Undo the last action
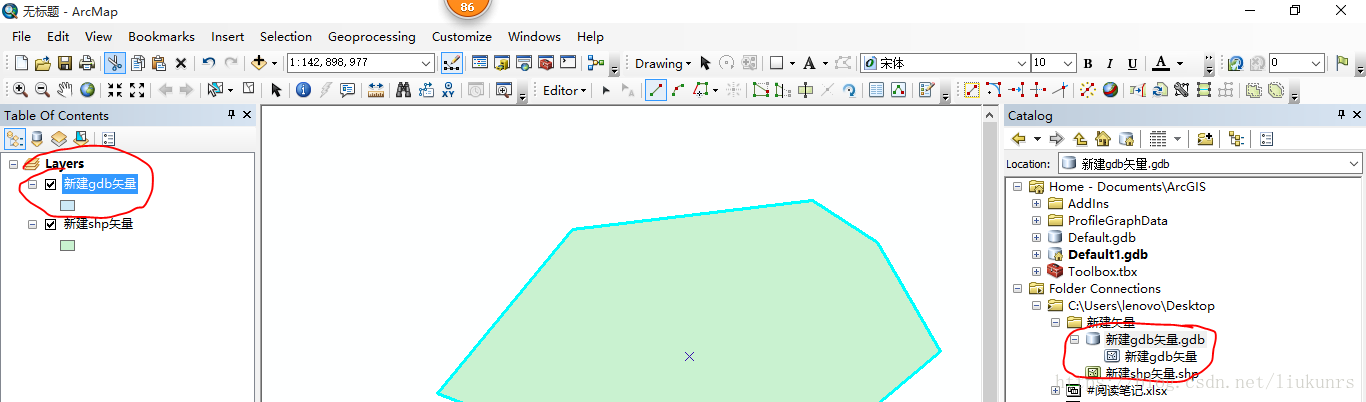This screenshot has height=402, width=1366. point(208,63)
